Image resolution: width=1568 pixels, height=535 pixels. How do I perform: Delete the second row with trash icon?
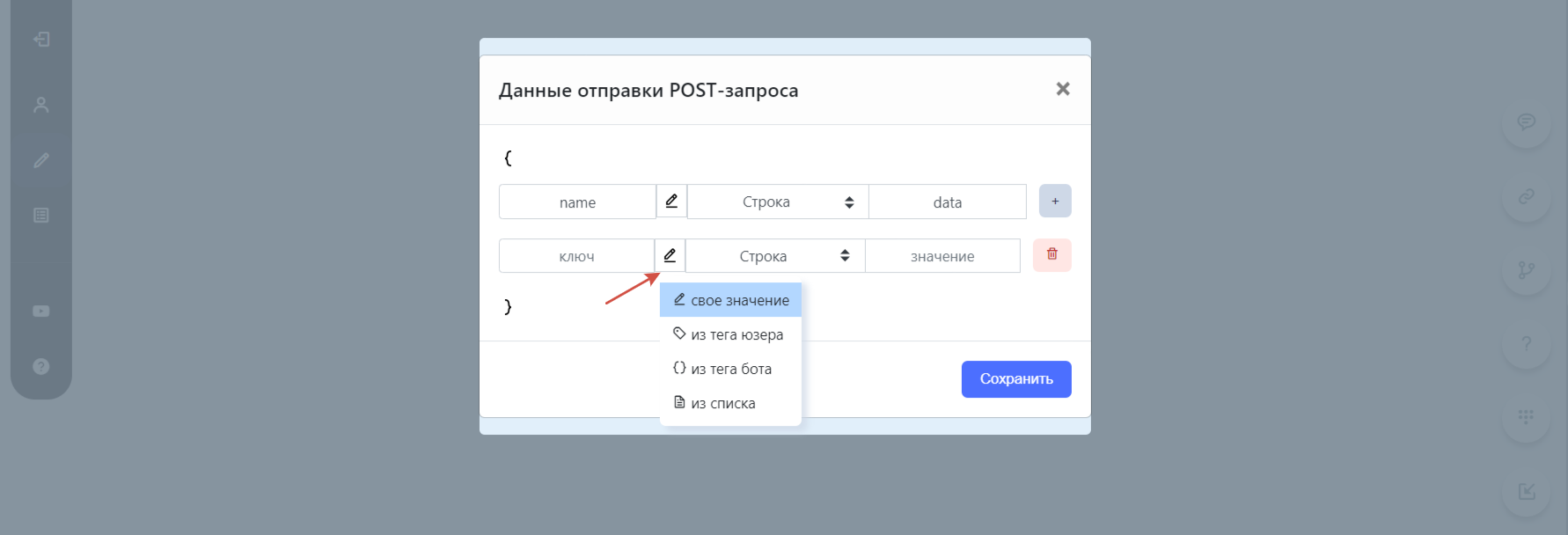coord(1052,255)
